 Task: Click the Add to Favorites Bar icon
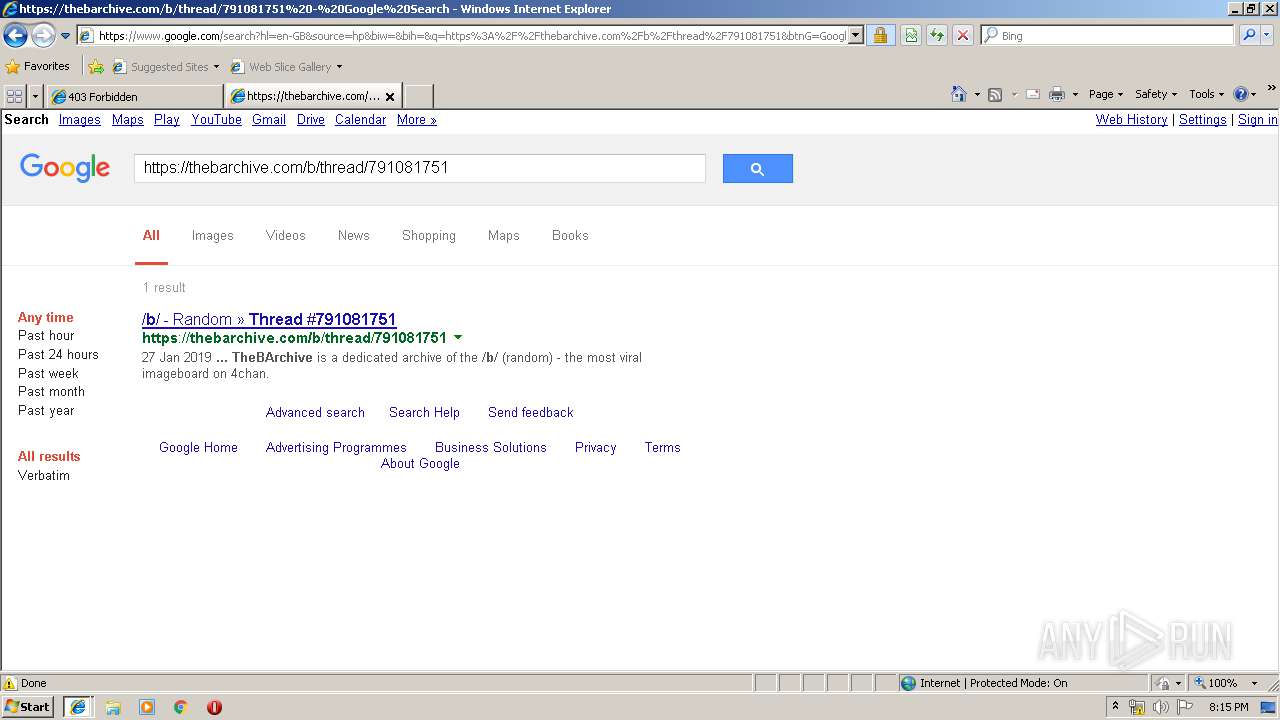point(96,67)
